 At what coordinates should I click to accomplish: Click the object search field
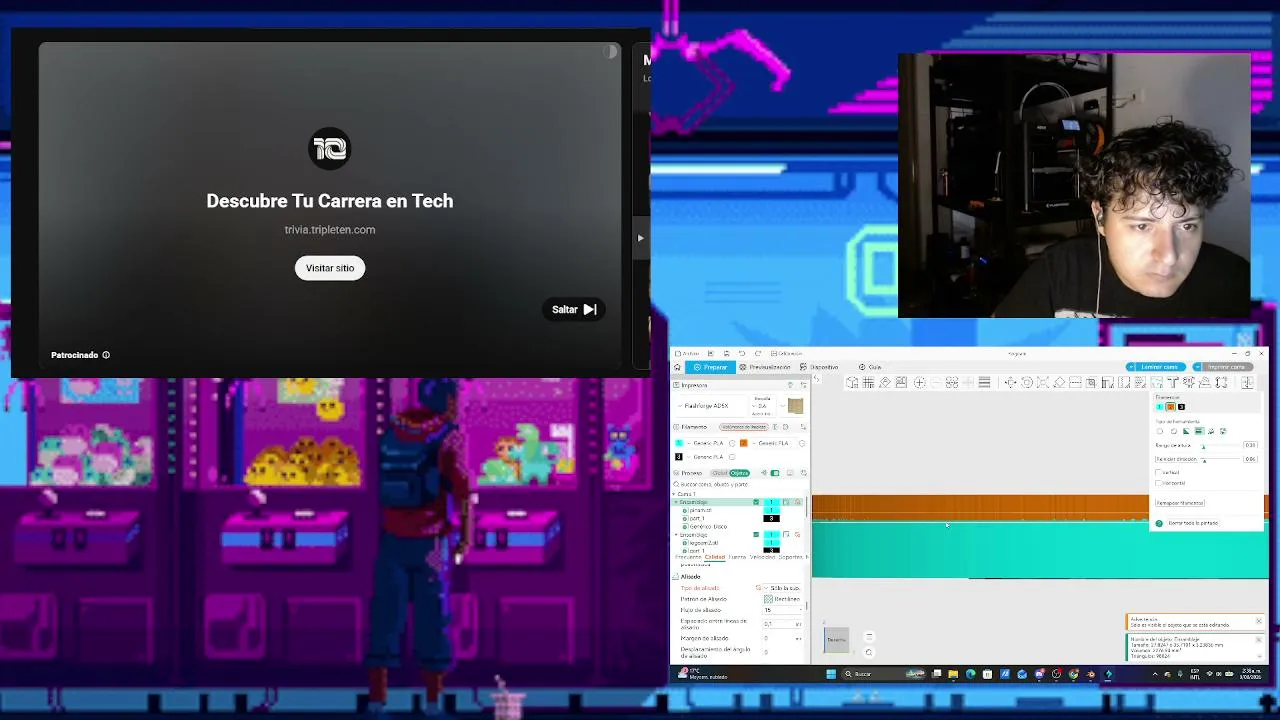(740, 484)
